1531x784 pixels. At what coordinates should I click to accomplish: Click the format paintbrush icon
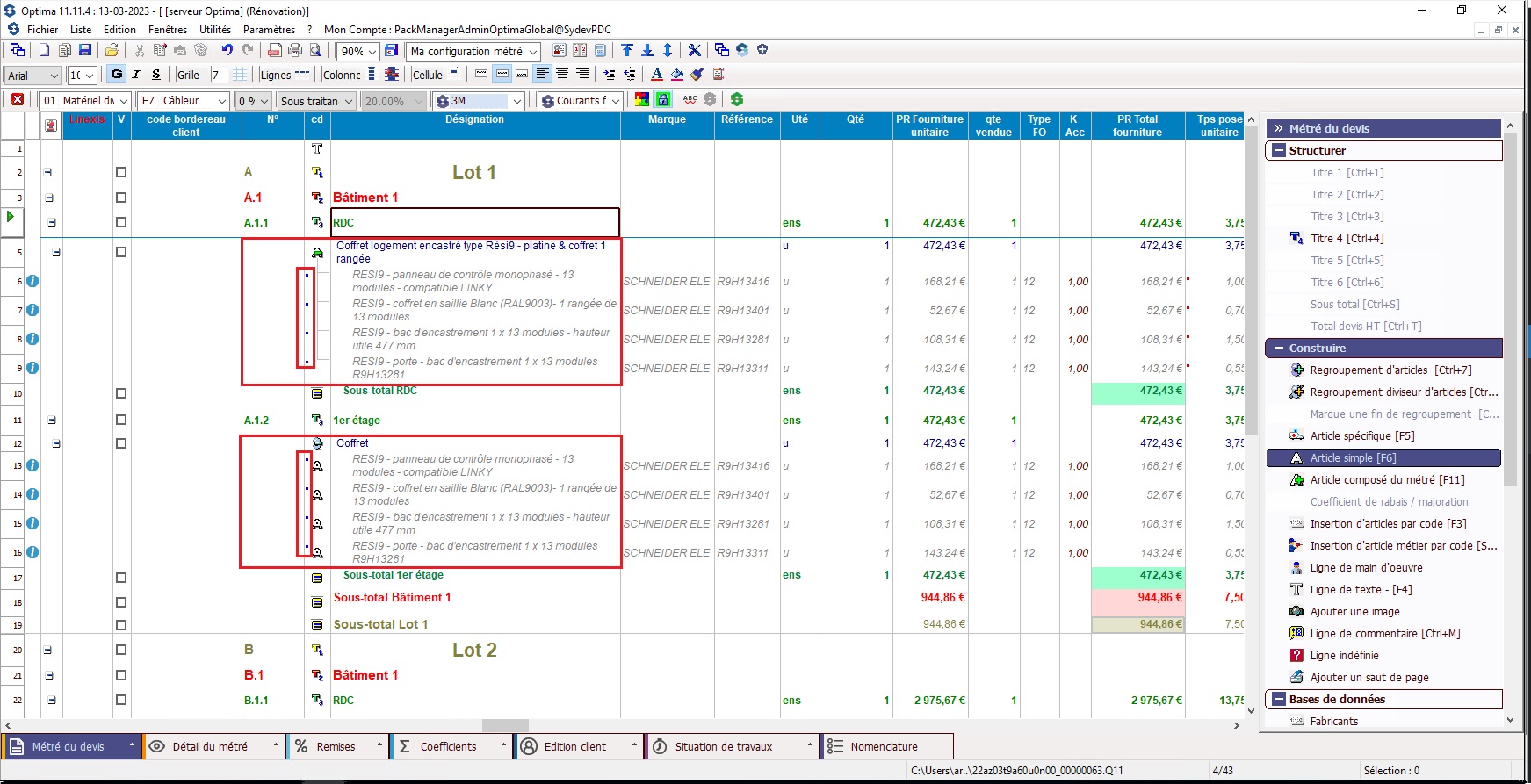point(697,75)
